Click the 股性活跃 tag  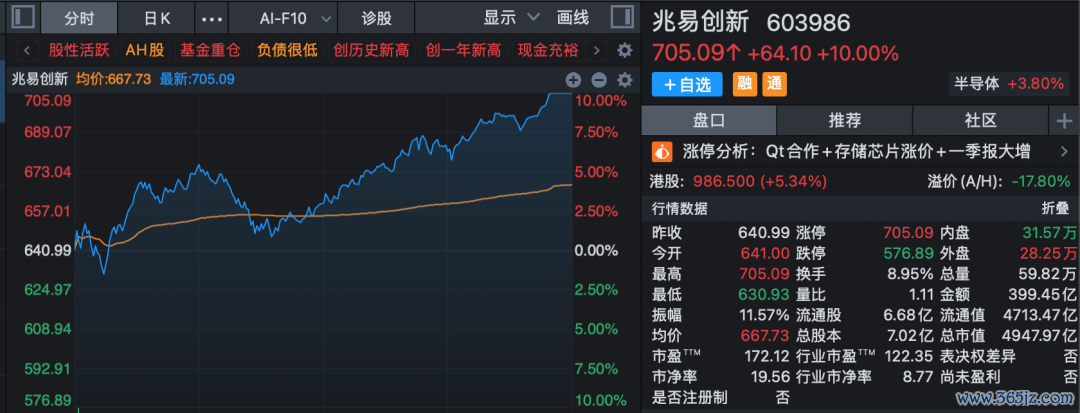pos(79,50)
